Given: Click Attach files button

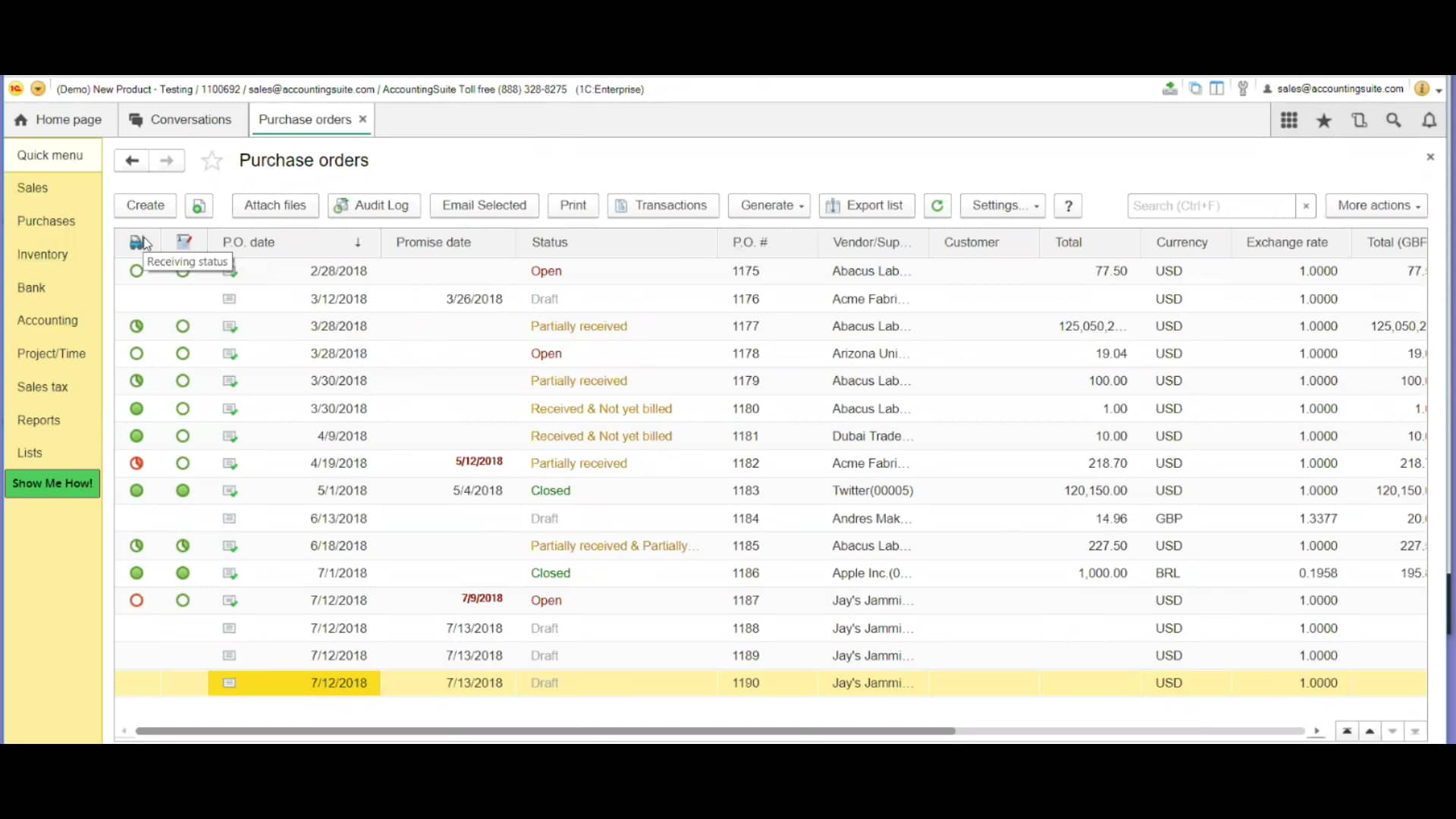Looking at the screenshot, I should coord(275,206).
